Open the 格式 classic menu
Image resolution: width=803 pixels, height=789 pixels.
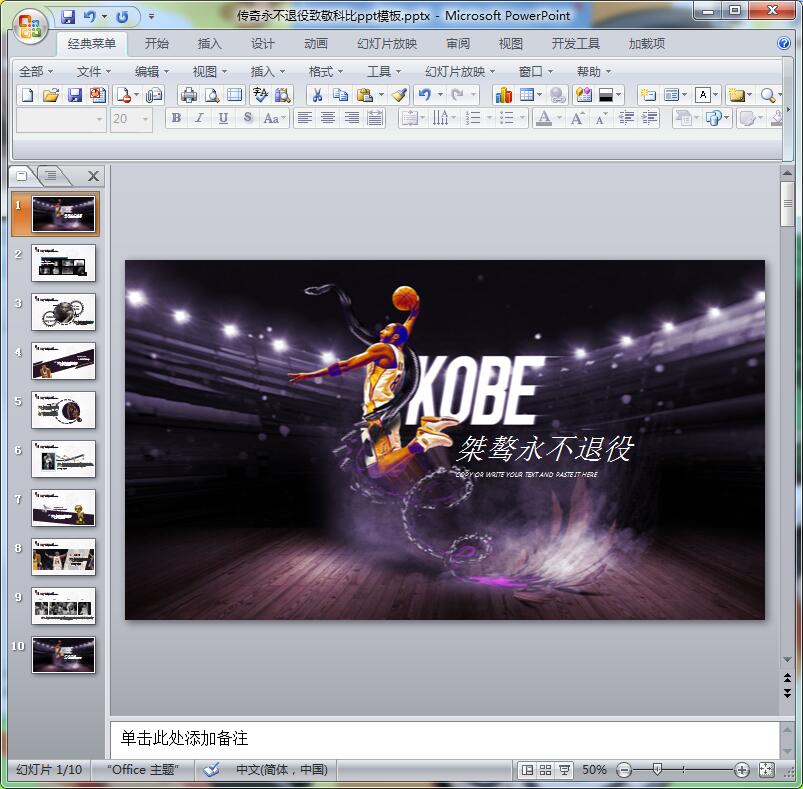326,72
